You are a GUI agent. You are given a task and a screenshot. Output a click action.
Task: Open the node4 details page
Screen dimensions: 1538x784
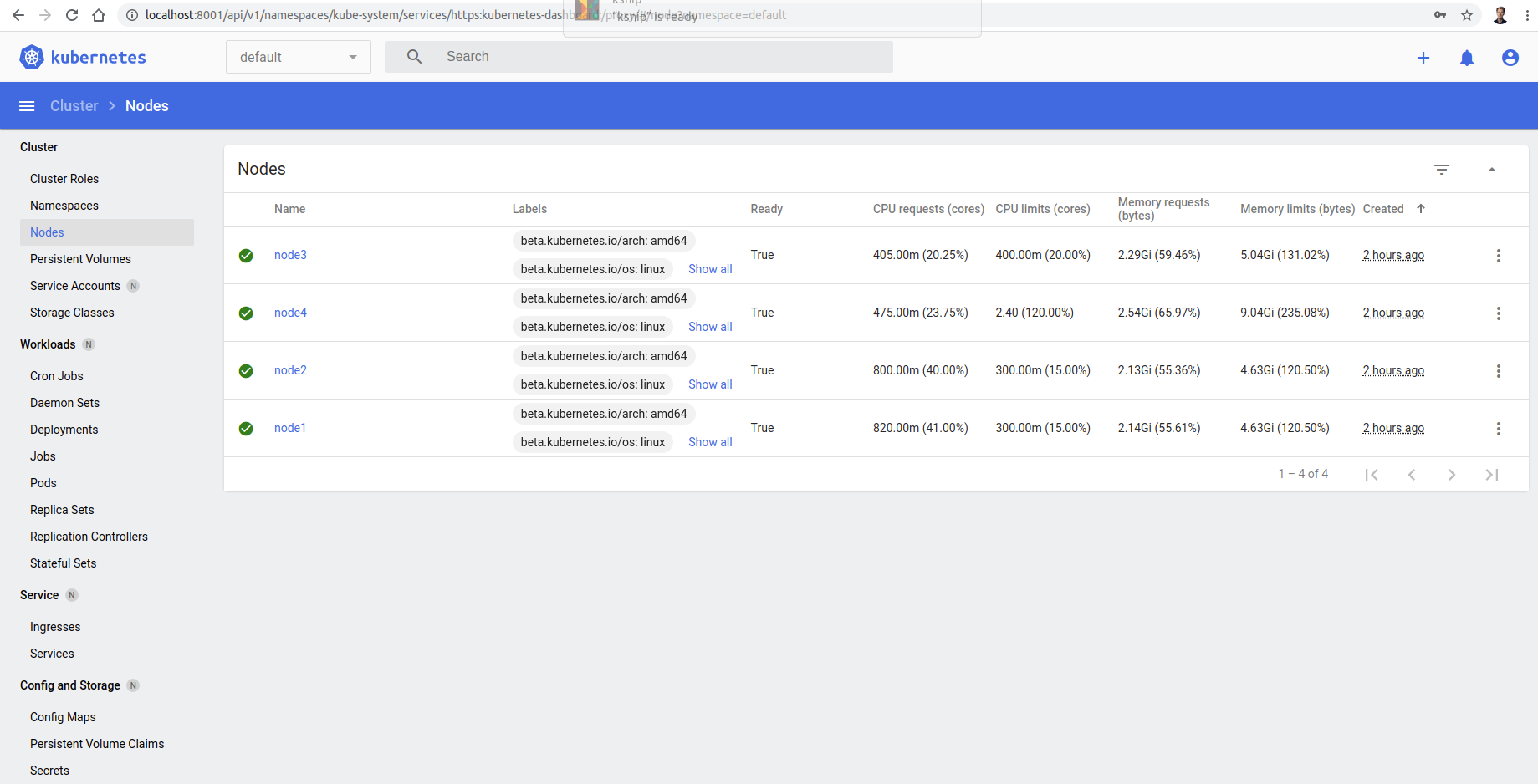290,312
